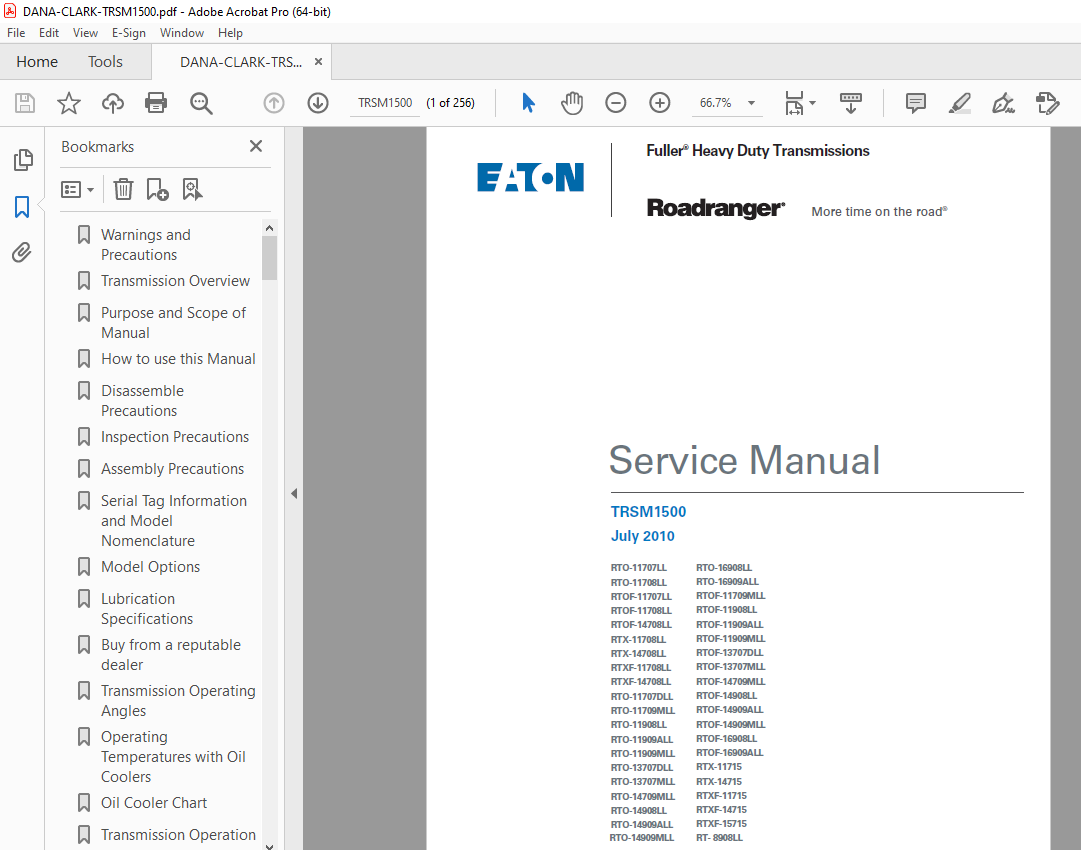Click the bookmarks scrollbar thumb
This screenshot has width=1081, height=850.
(x=270, y=258)
